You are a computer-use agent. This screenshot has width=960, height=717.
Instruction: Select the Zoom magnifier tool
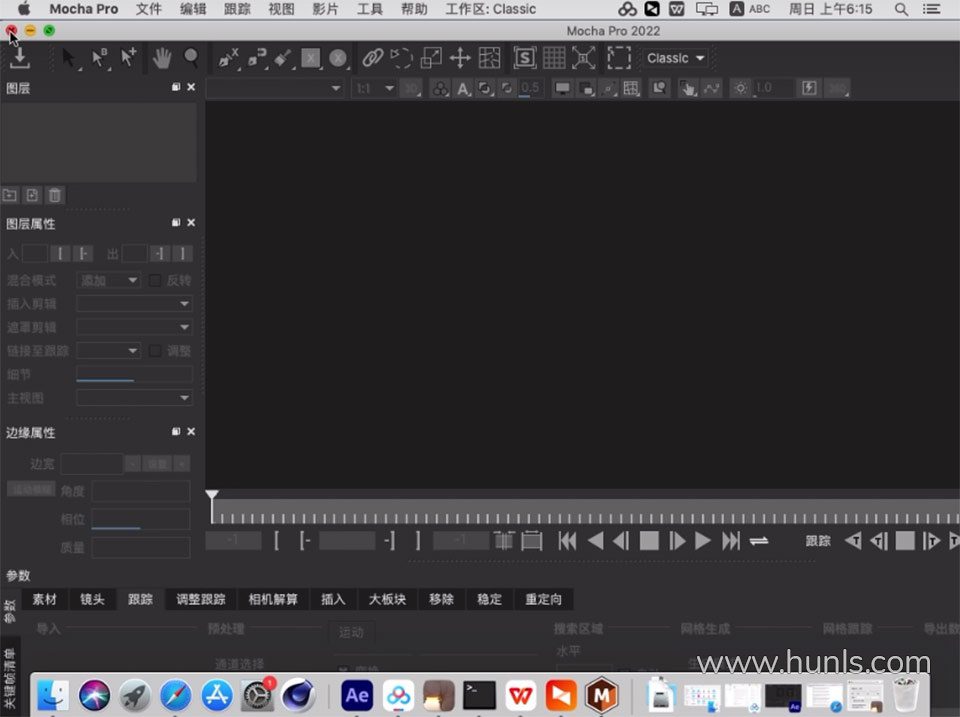[191, 58]
